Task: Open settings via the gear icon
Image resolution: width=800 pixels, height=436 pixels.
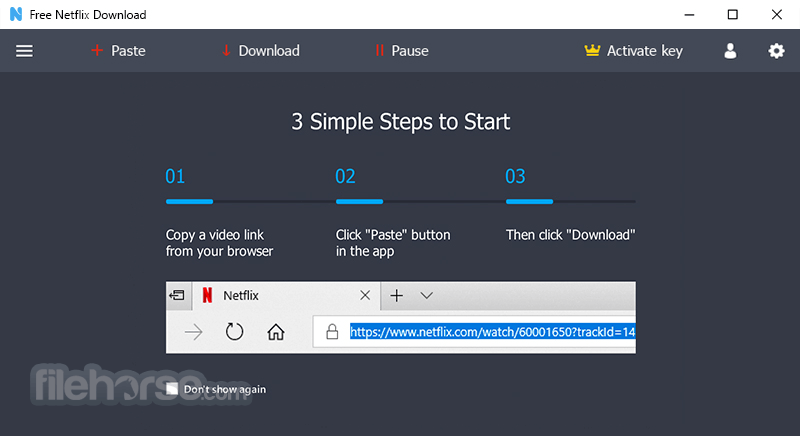Action: 776,51
